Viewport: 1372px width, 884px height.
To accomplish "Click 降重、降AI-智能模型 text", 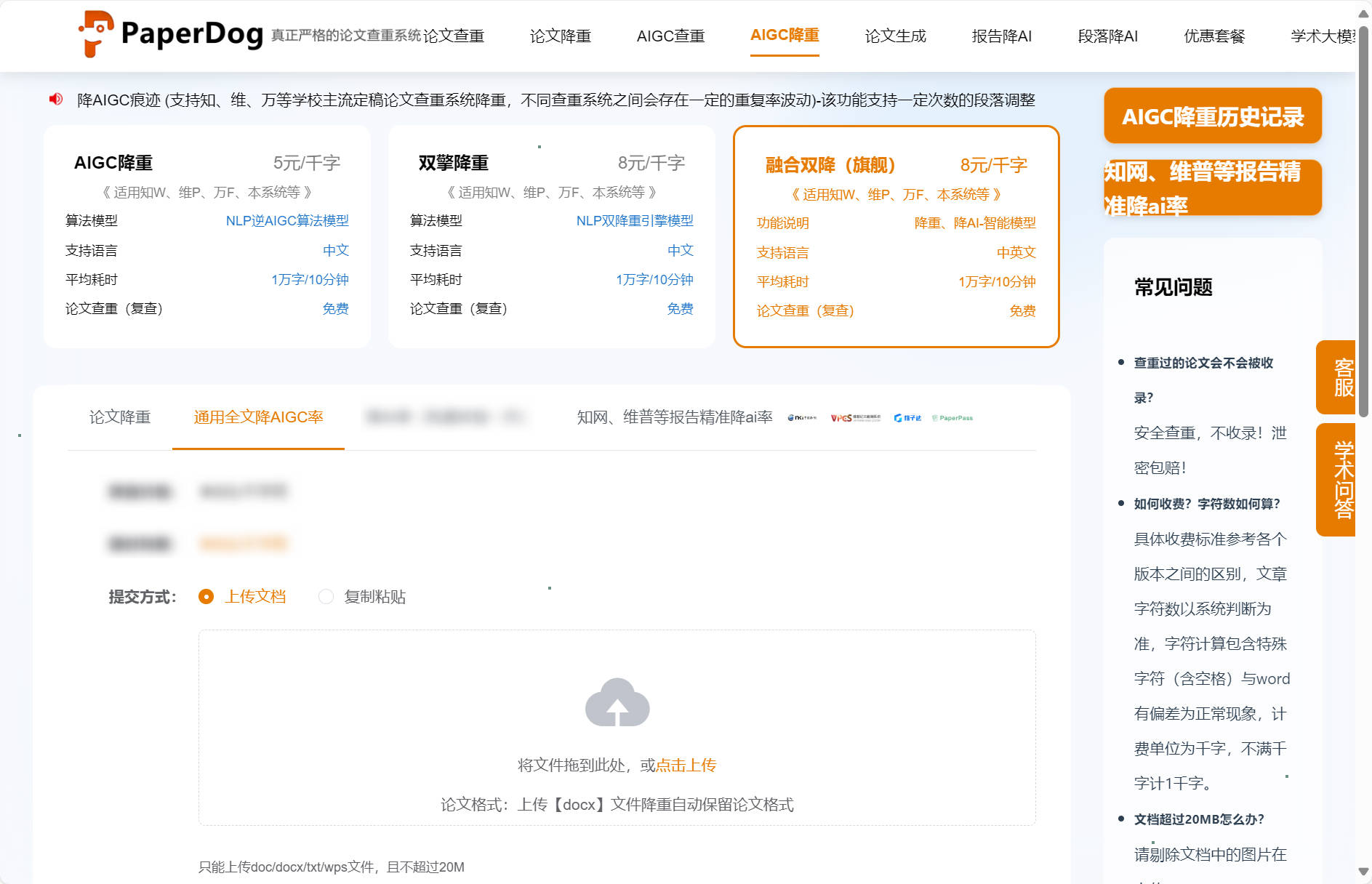I will point(975,223).
